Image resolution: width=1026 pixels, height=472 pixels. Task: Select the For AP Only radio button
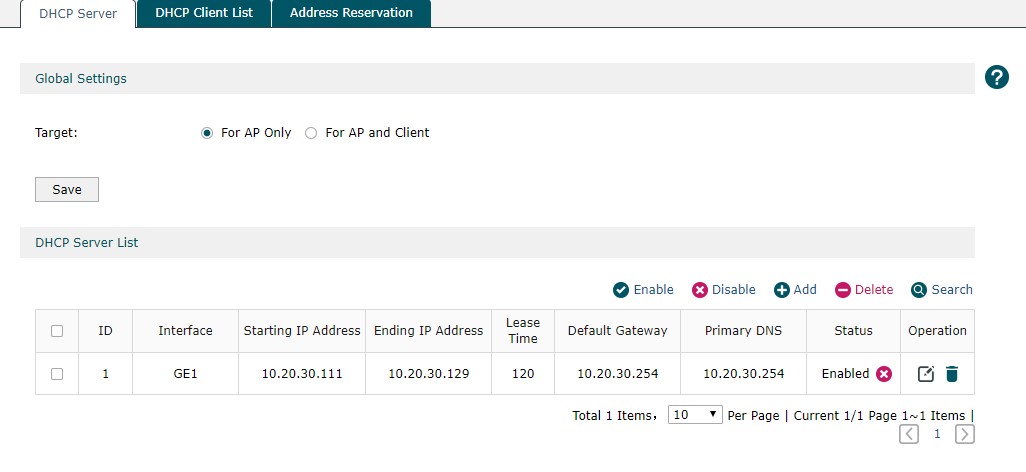coord(207,133)
